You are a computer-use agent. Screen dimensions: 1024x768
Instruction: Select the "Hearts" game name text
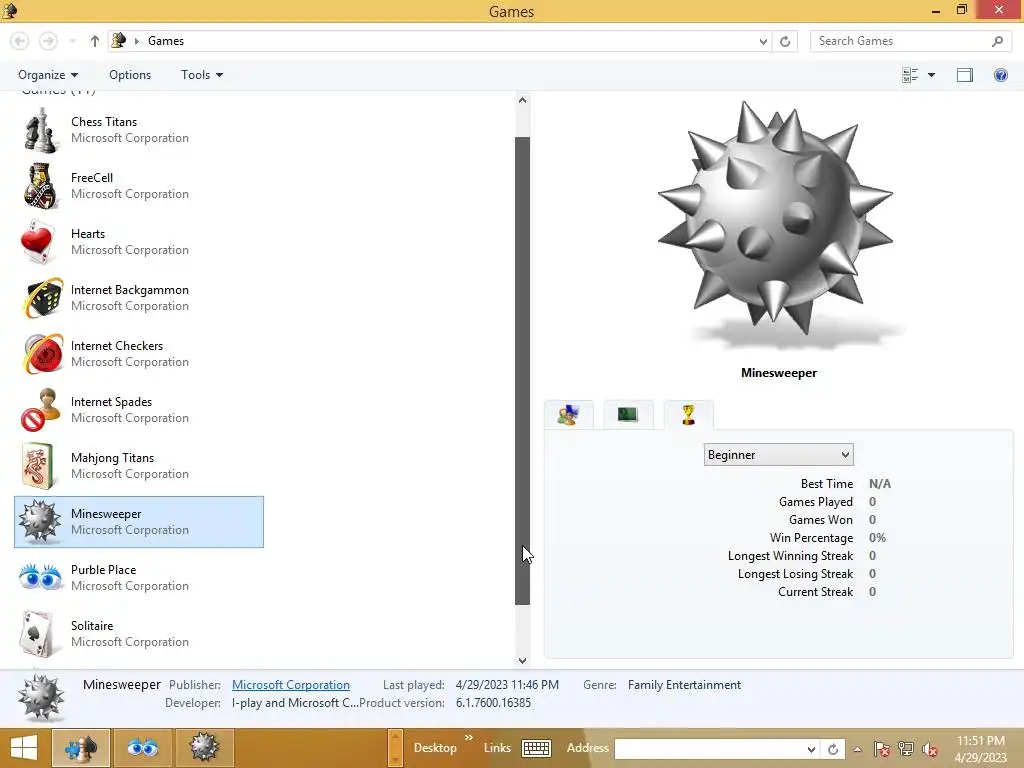click(88, 234)
